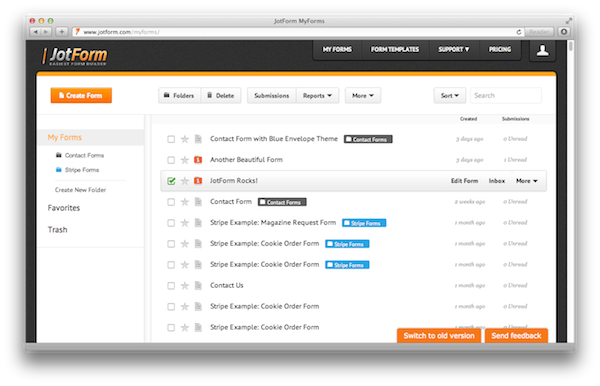Image resolution: width=600 pixels, height=386 pixels.
Task: Open the Favorites section
Action: click(x=64, y=208)
